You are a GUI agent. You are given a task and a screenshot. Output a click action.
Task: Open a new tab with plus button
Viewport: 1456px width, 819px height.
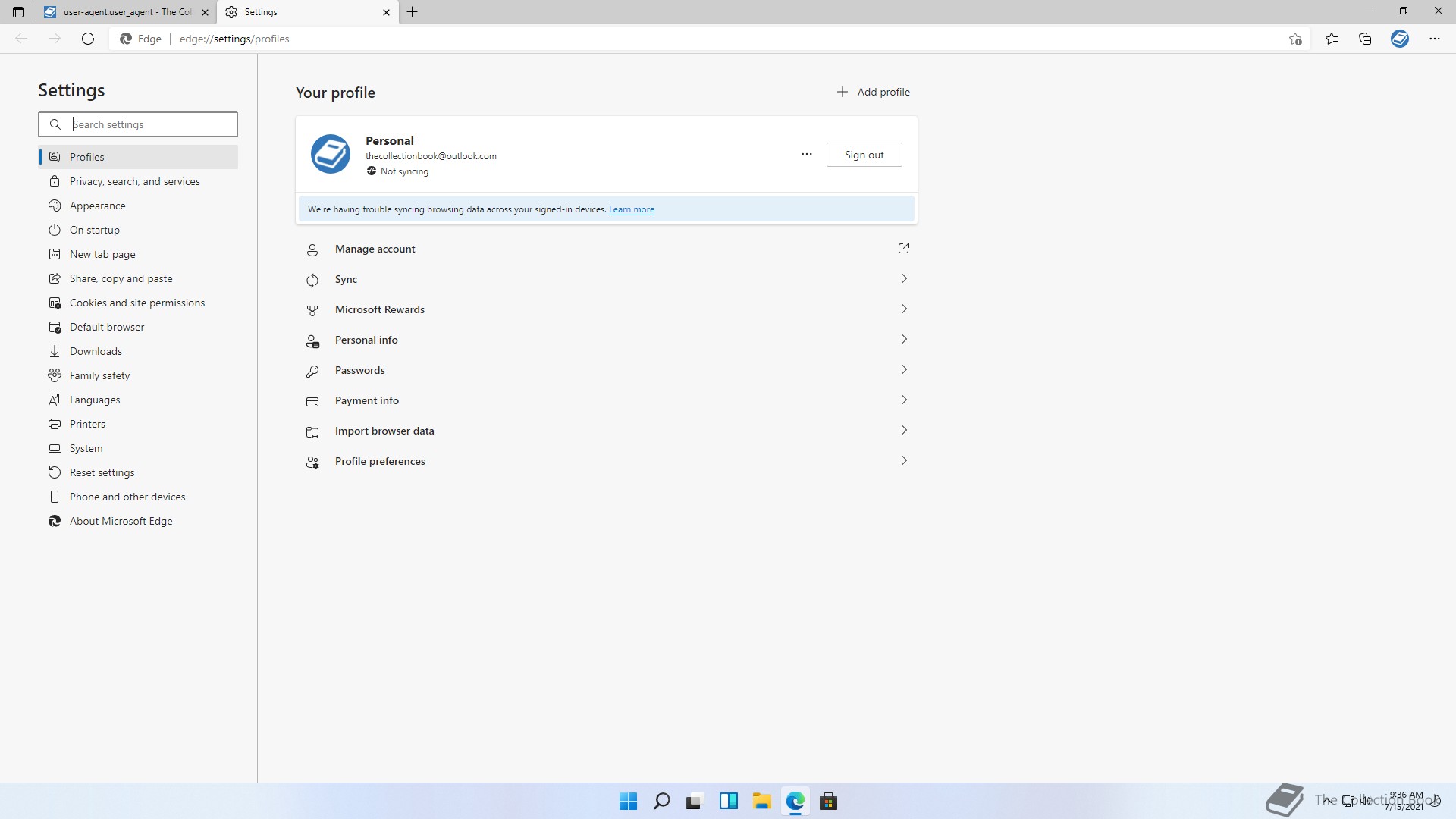413,12
